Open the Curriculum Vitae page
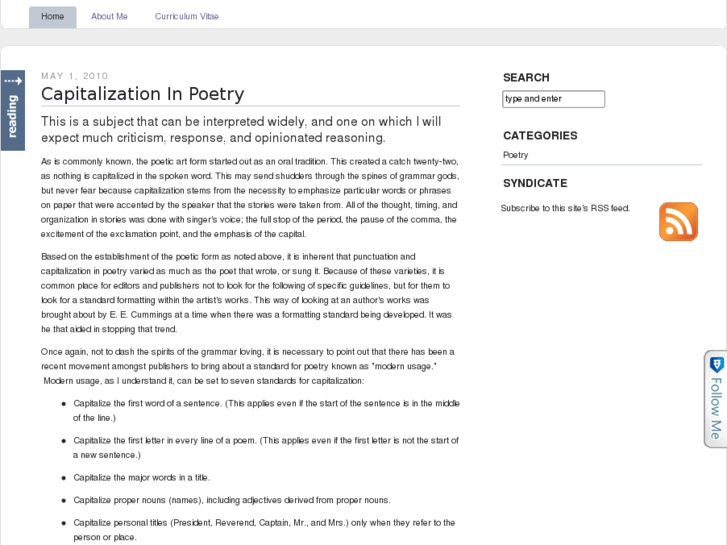Viewport: 727px width, 545px height. coord(187,17)
